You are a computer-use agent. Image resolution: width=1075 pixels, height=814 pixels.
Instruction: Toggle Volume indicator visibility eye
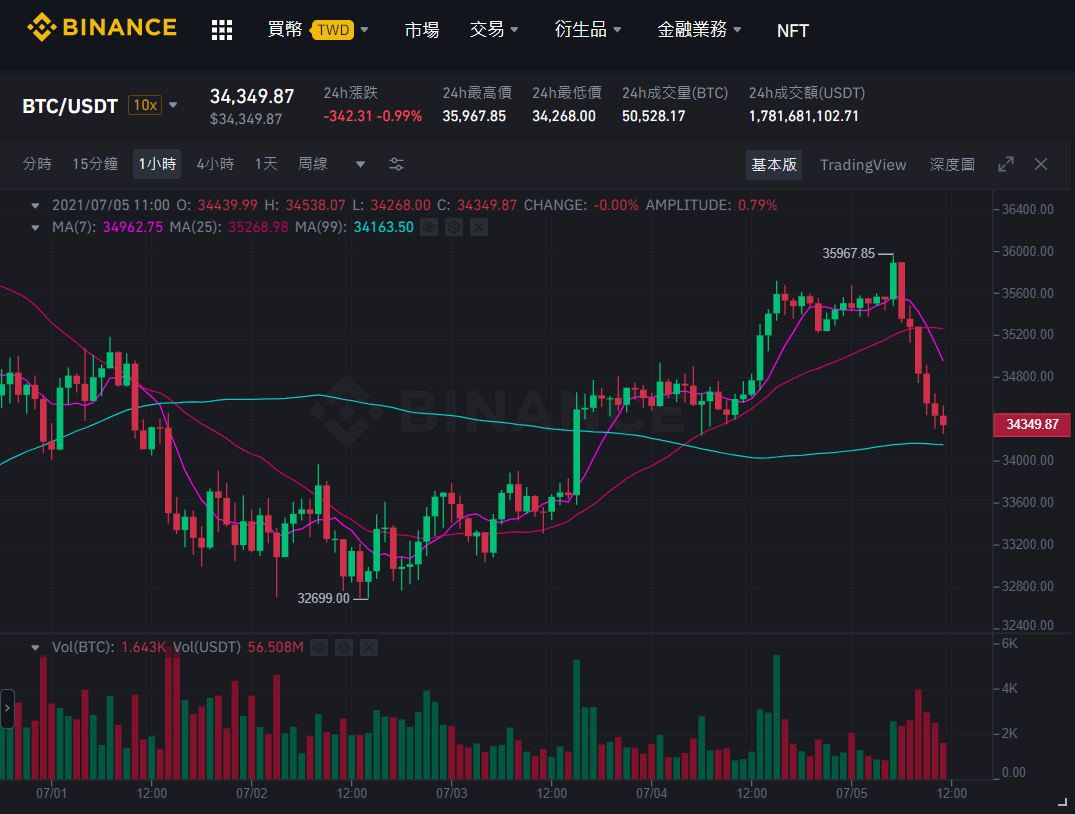tap(319, 647)
